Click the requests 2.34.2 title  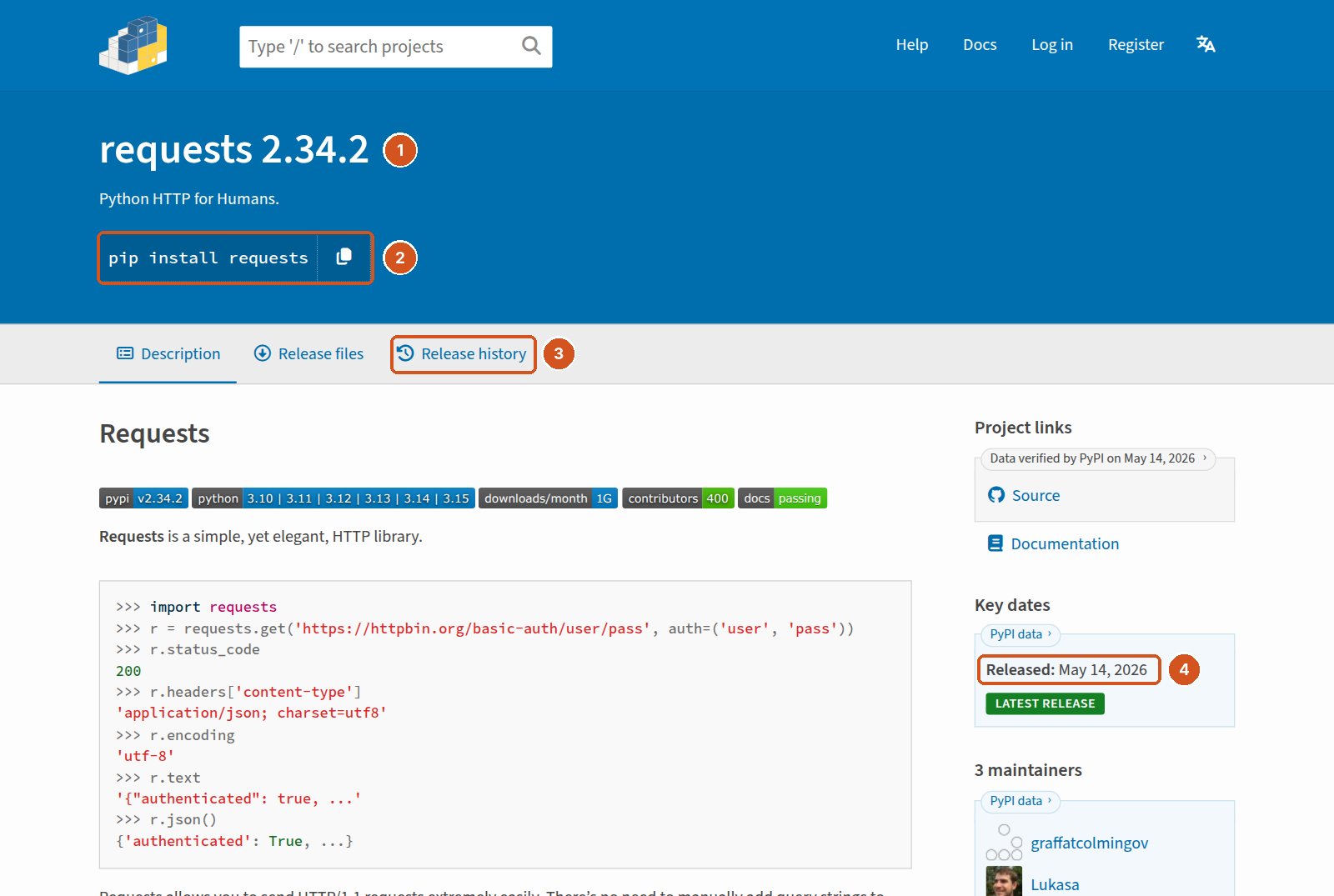coord(233,150)
